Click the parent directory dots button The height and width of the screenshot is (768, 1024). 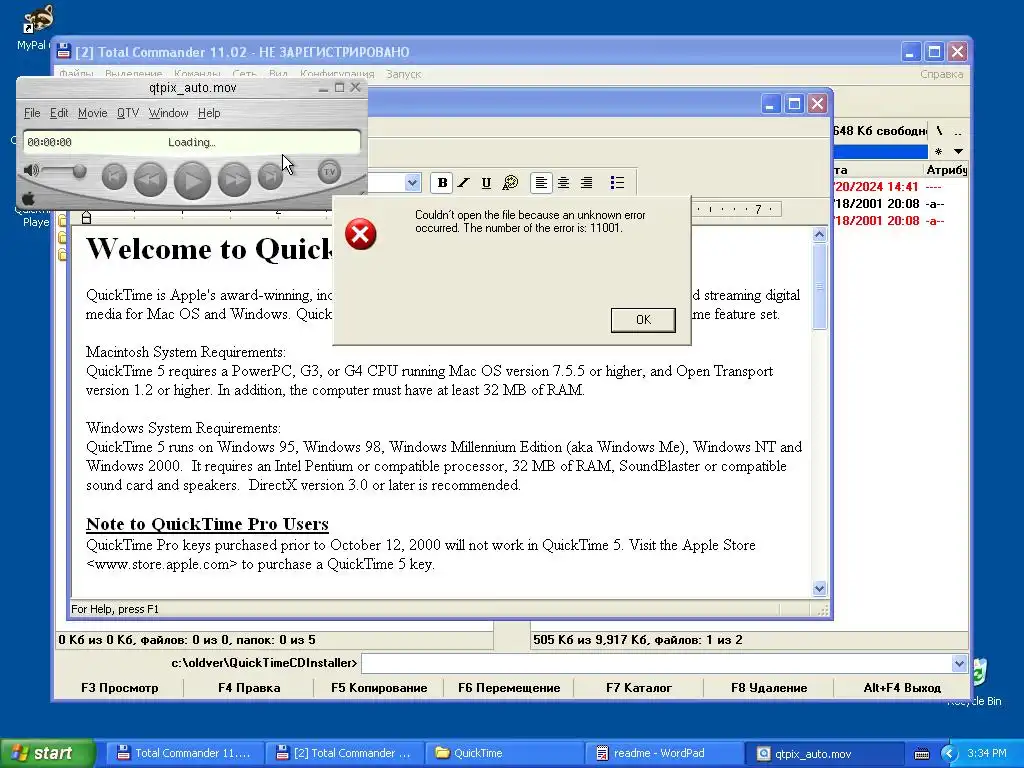[957, 131]
